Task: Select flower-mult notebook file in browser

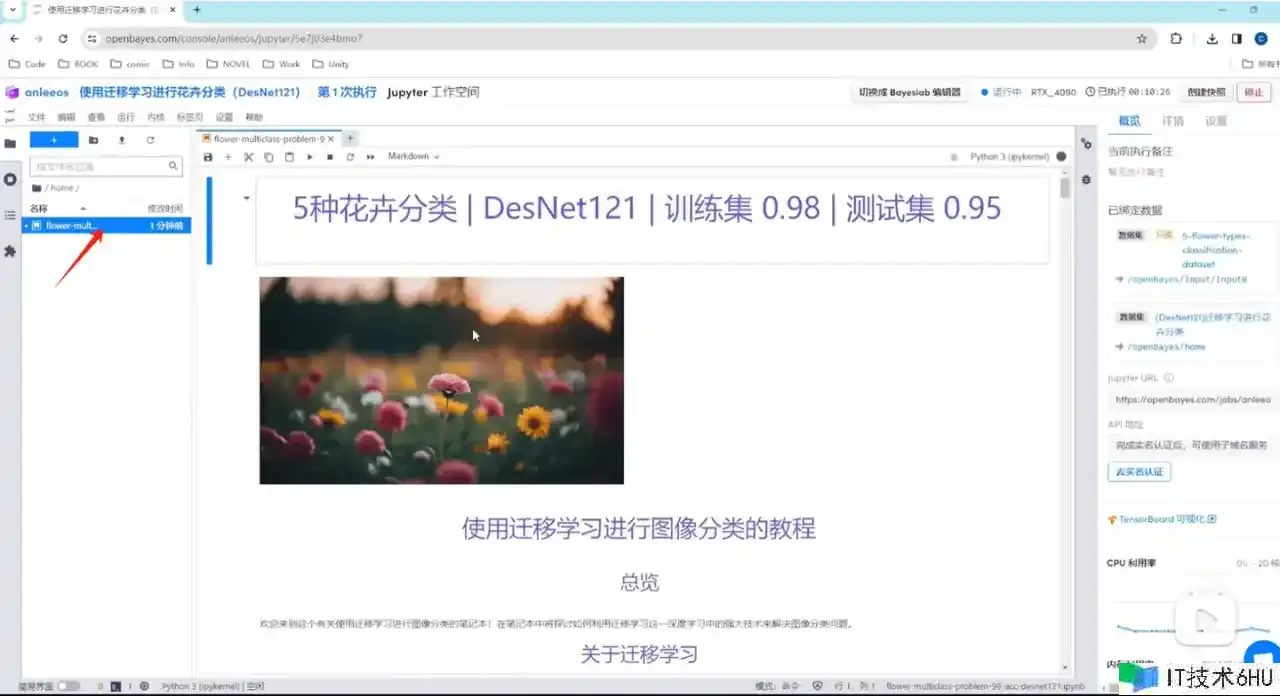Action: tap(107, 226)
